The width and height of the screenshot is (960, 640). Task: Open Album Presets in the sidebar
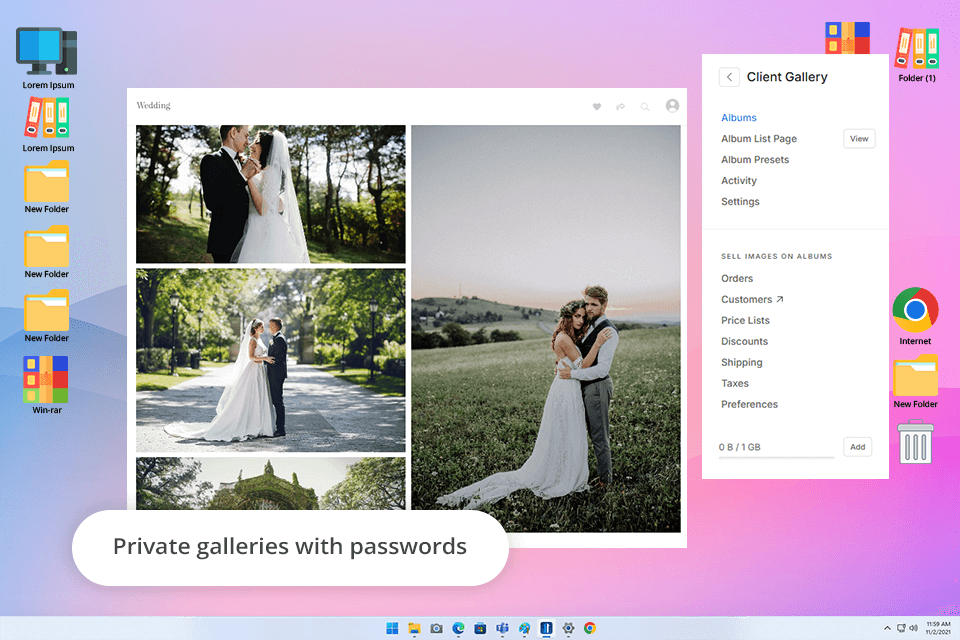point(755,159)
